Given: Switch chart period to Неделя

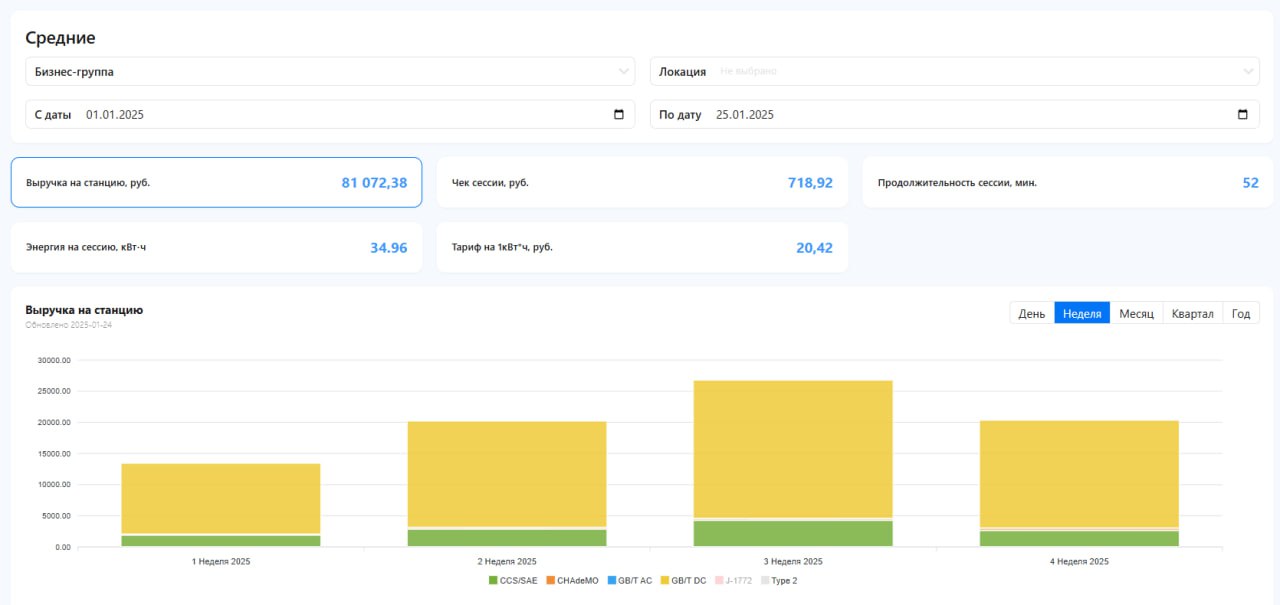Looking at the screenshot, I should pos(1082,313).
